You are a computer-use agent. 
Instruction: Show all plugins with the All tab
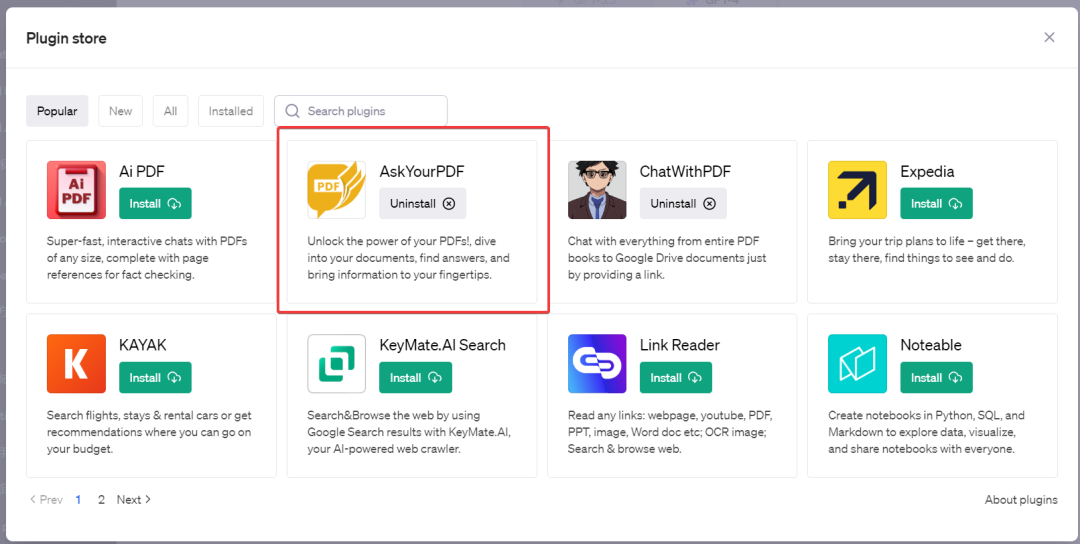click(x=170, y=111)
